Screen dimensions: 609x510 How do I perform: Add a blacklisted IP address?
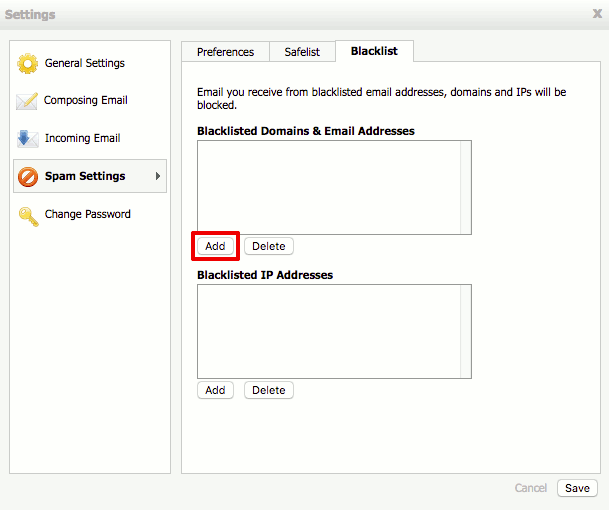215,390
